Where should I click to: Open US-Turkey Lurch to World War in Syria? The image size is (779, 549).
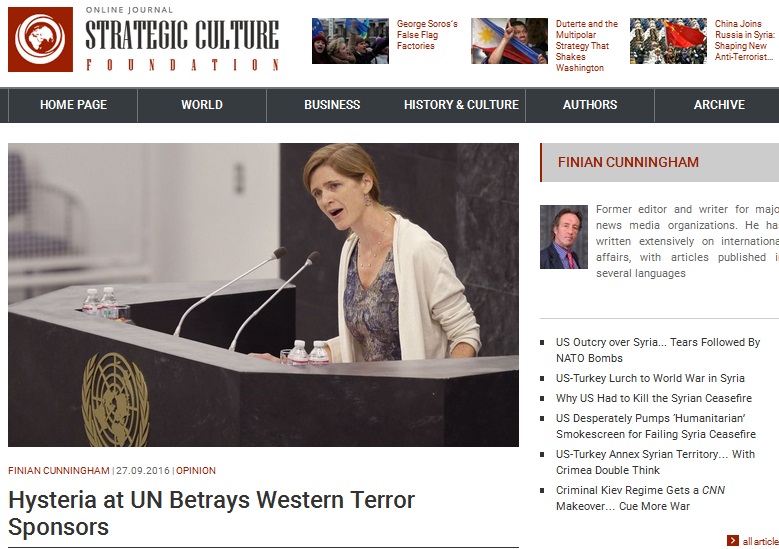(650, 379)
